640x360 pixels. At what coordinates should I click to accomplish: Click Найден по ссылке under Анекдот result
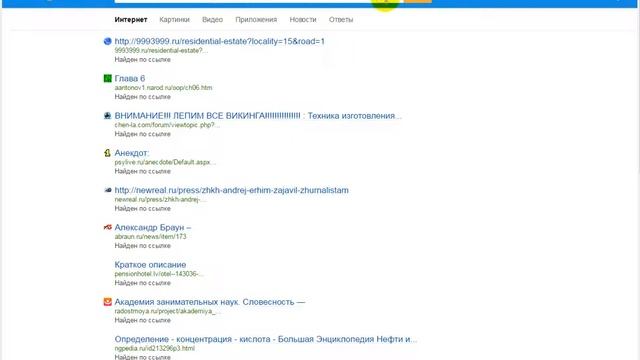[142, 171]
